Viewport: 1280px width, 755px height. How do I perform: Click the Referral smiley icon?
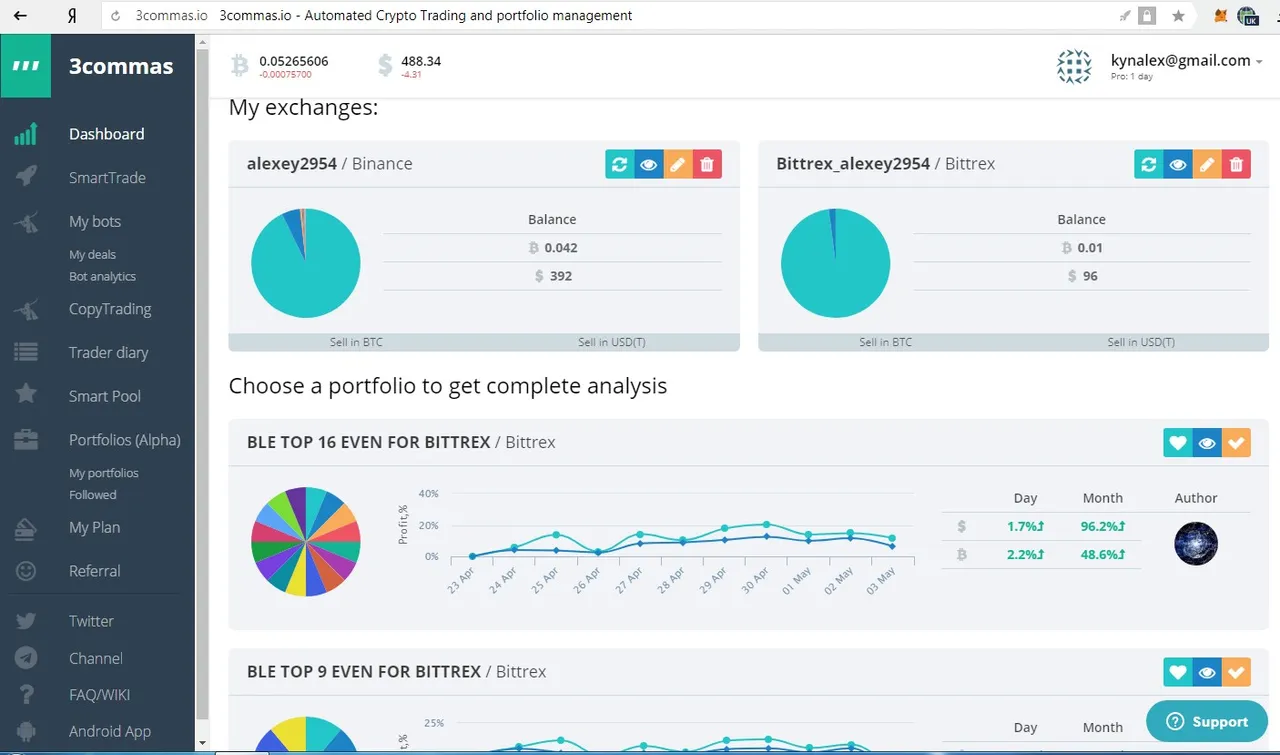point(26,571)
